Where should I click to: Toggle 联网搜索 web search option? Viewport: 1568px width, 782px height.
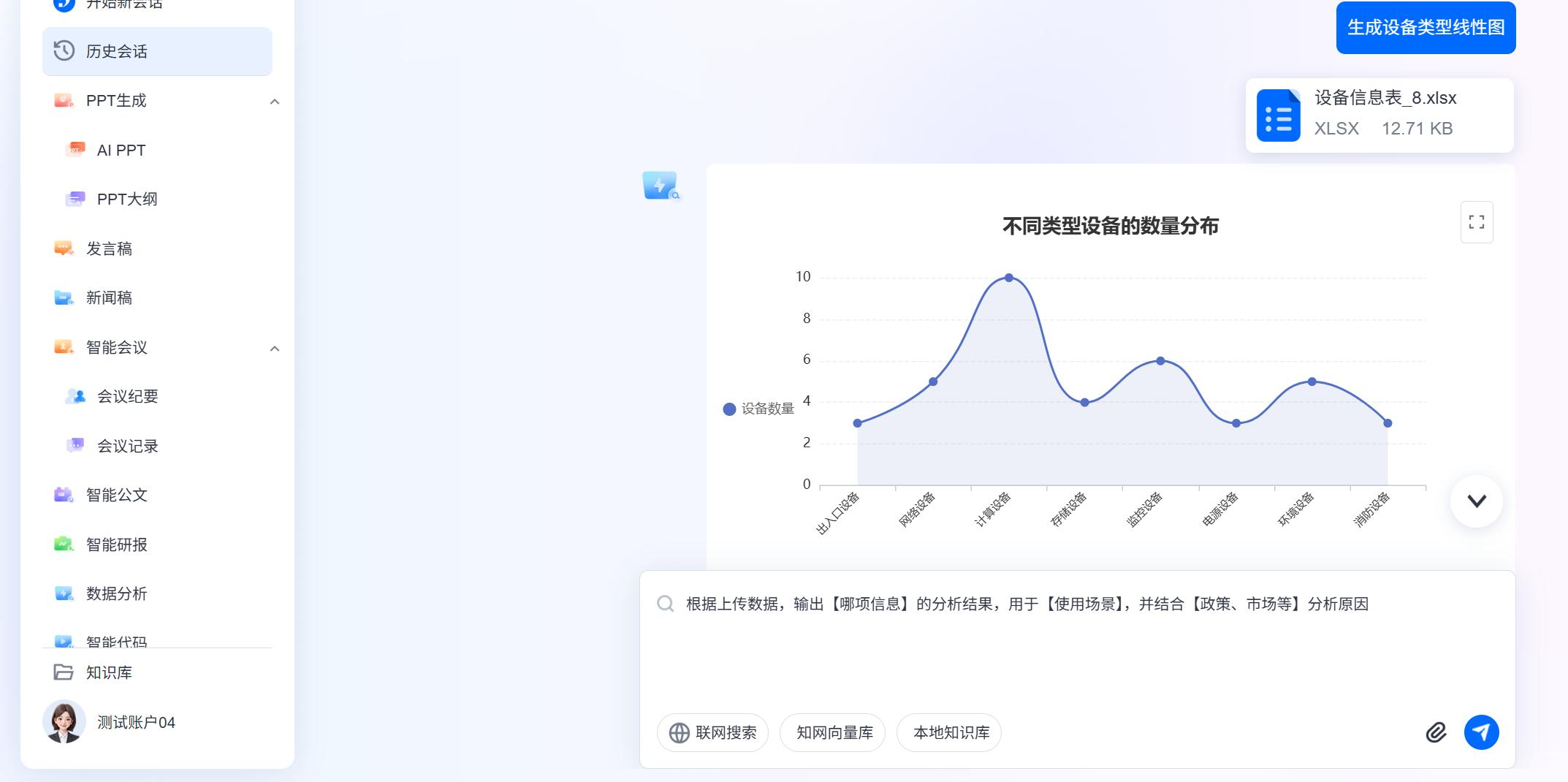click(x=712, y=732)
